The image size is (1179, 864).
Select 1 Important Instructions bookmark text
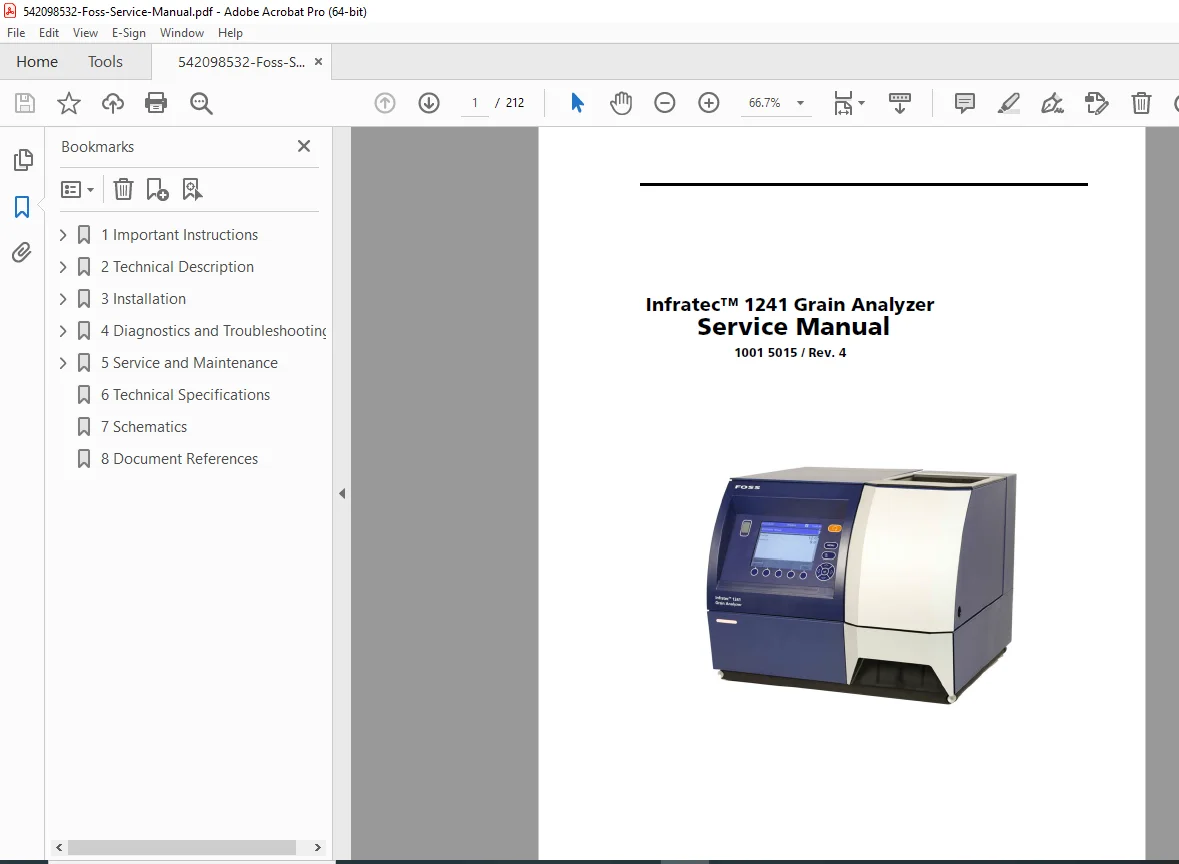[179, 235]
